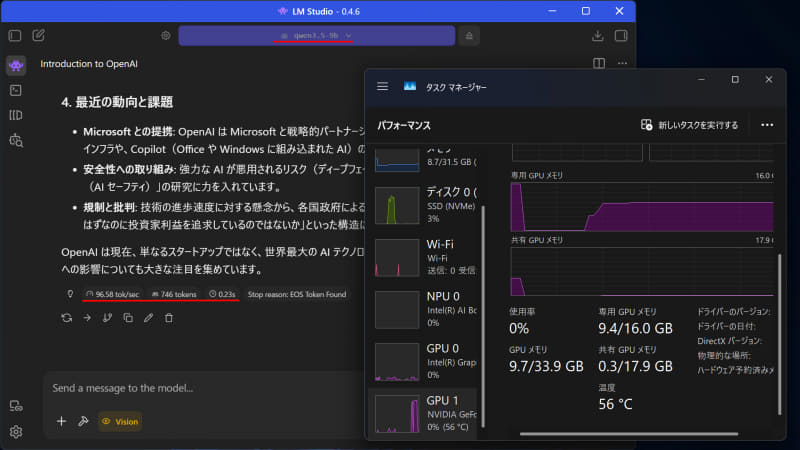Image resolution: width=800 pixels, height=450 pixels.
Task: Click '0.23s' time to first token
Action: (222, 294)
